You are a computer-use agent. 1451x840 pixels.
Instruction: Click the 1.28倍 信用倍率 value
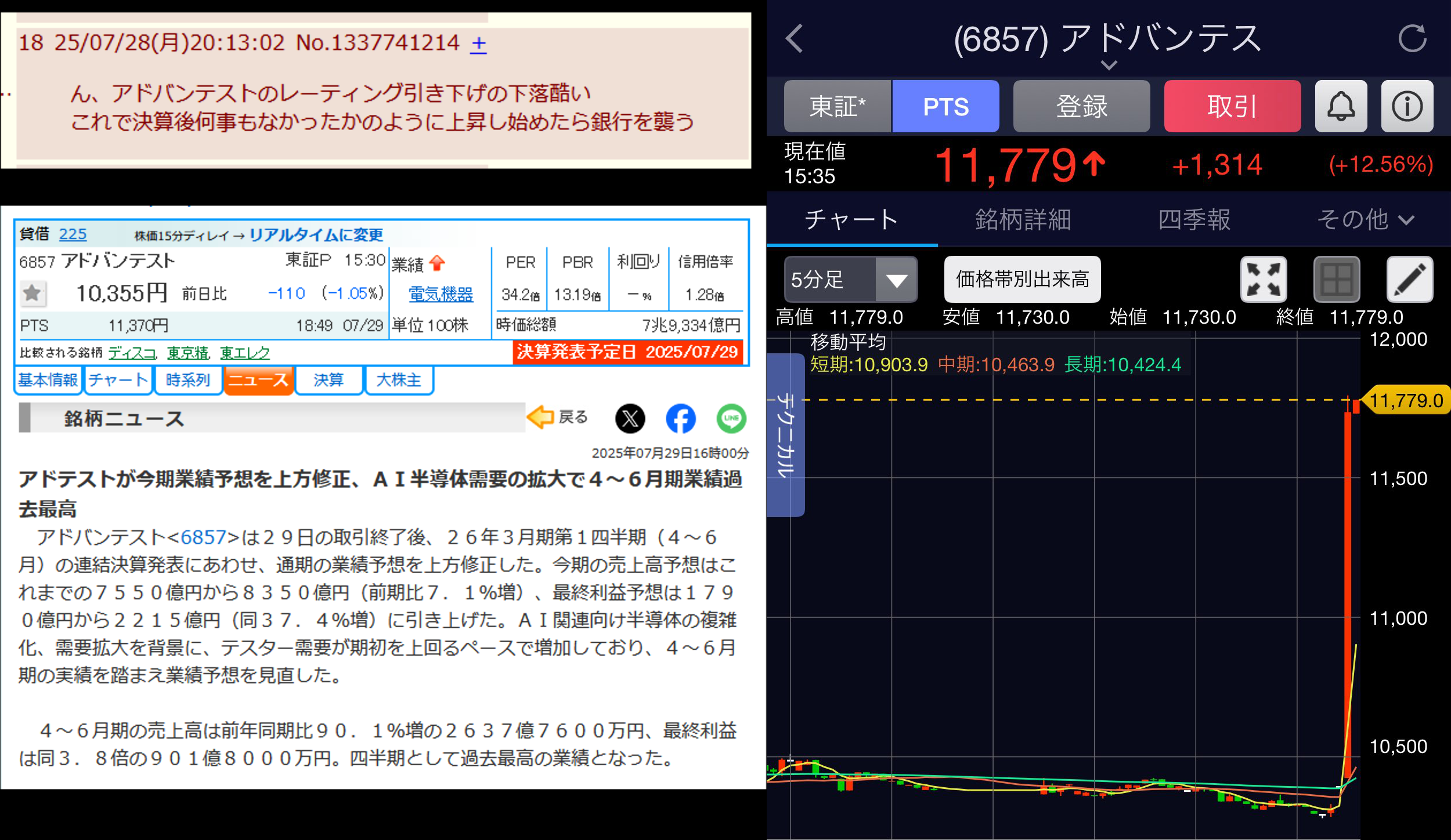click(705, 295)
